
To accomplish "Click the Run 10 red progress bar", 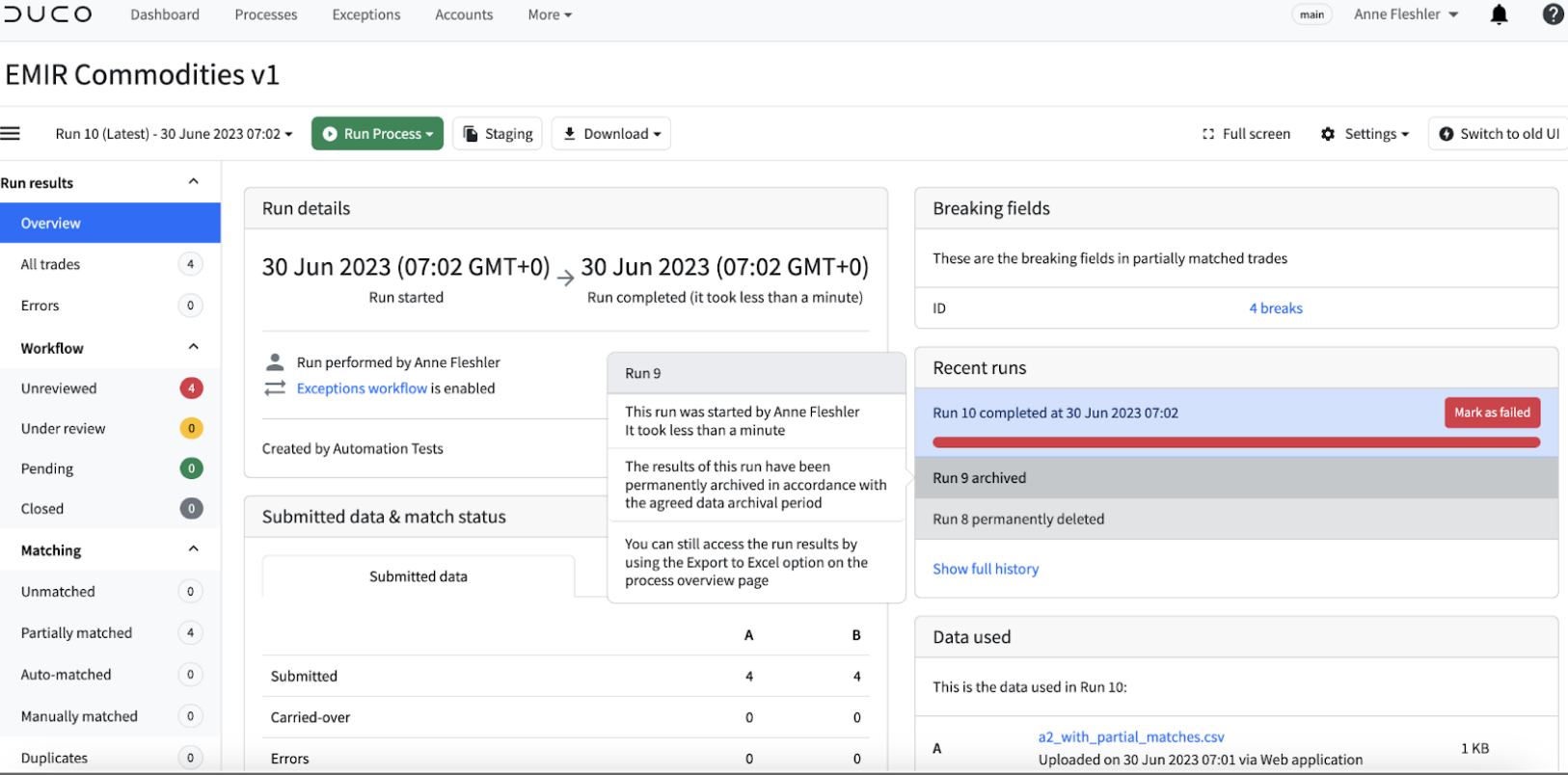I will coord(1236,442).
